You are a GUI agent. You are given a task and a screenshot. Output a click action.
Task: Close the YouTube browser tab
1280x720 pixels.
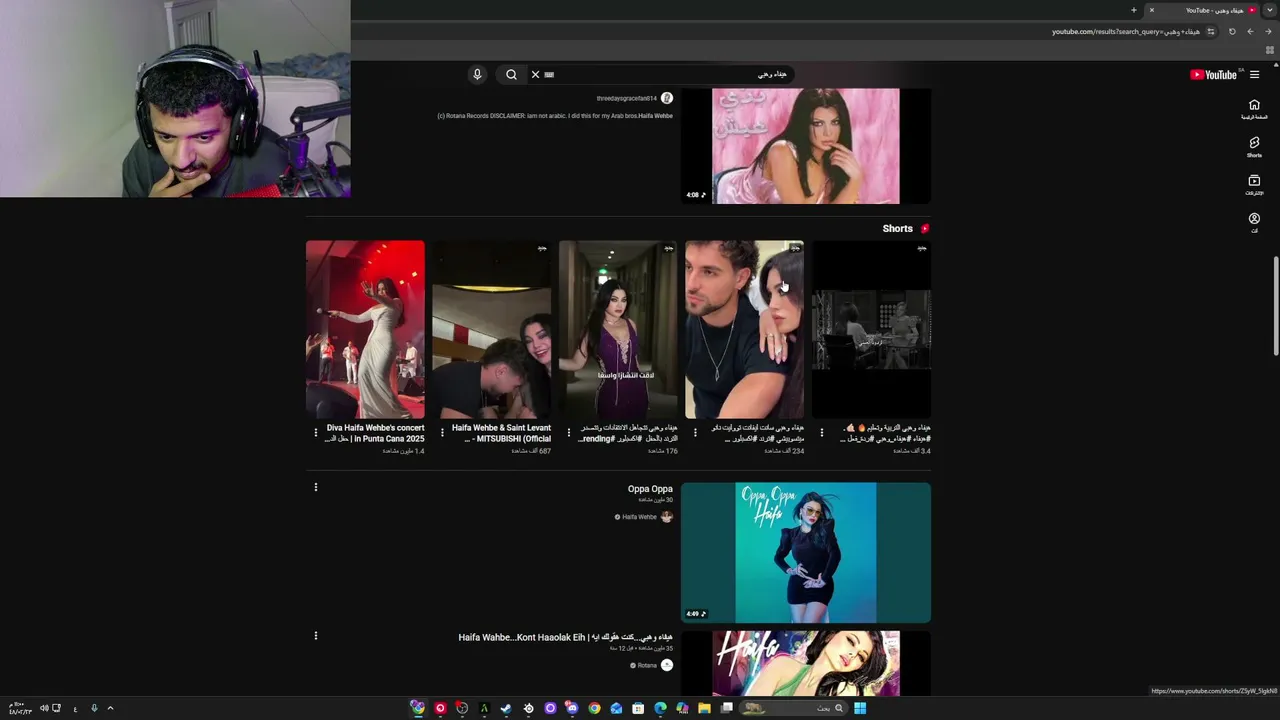(x=1151, y=10)
